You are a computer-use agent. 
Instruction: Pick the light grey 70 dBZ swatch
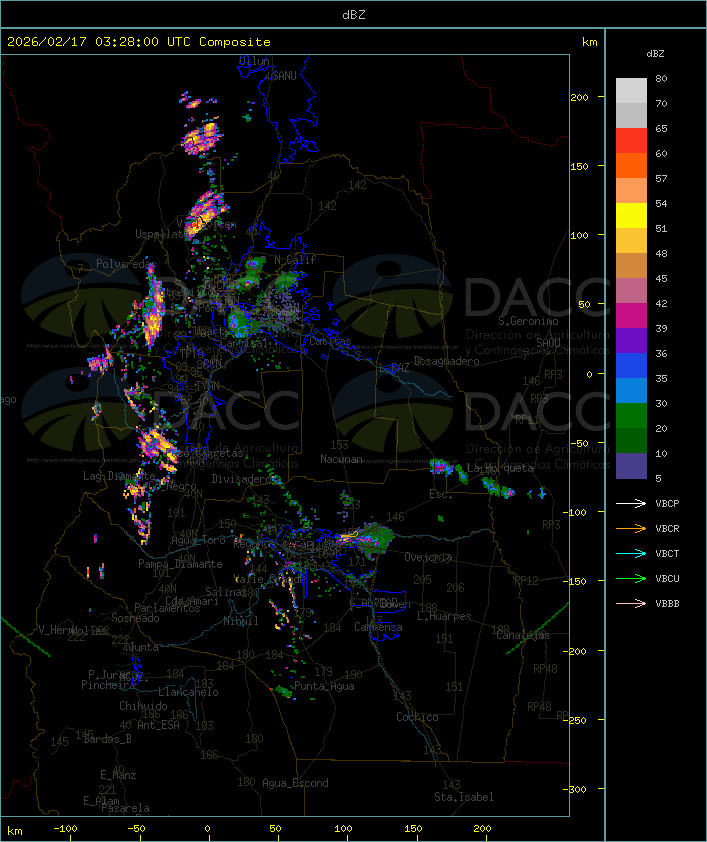(631, 91)
